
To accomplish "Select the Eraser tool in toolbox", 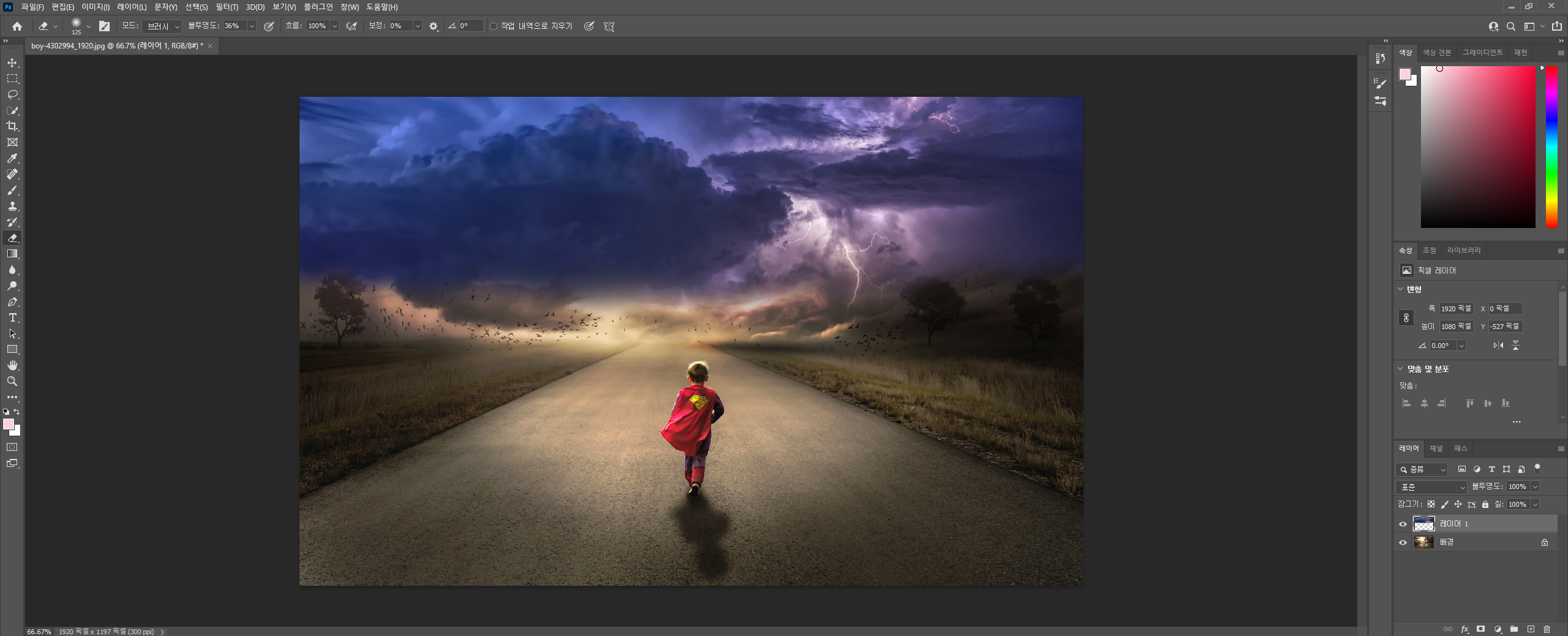I will 12,238.
